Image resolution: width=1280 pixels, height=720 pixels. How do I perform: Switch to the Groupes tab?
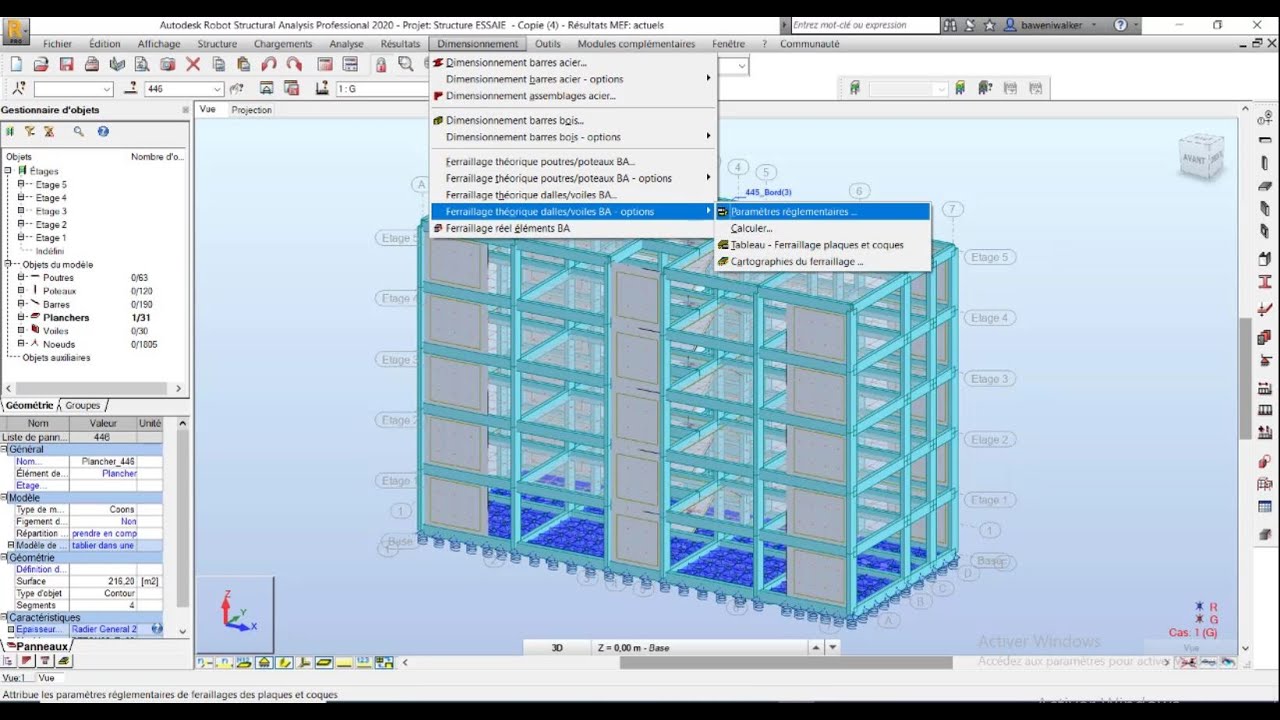[83, 405]
